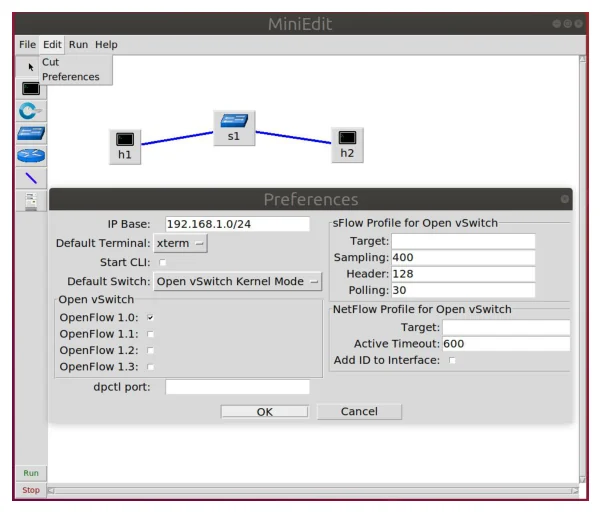The height and width of the screenshot is (513, 601).
Task: Toggle Add ID to Interface checkbox
Action: point(452,360)
